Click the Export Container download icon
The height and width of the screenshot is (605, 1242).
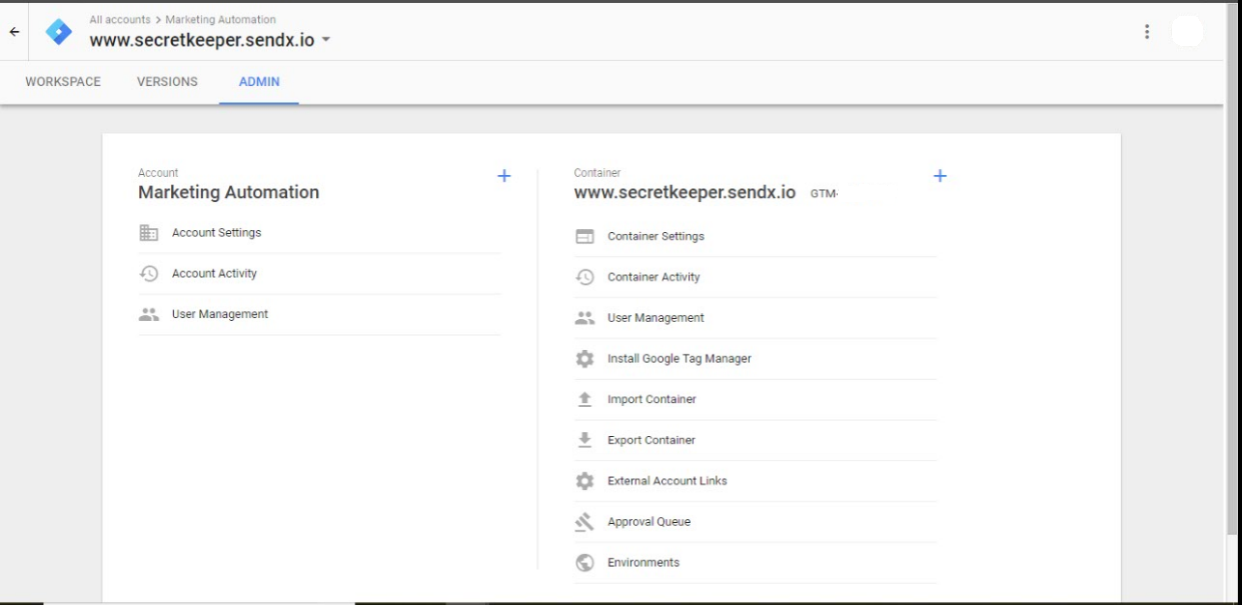click(x=585, y=440)
